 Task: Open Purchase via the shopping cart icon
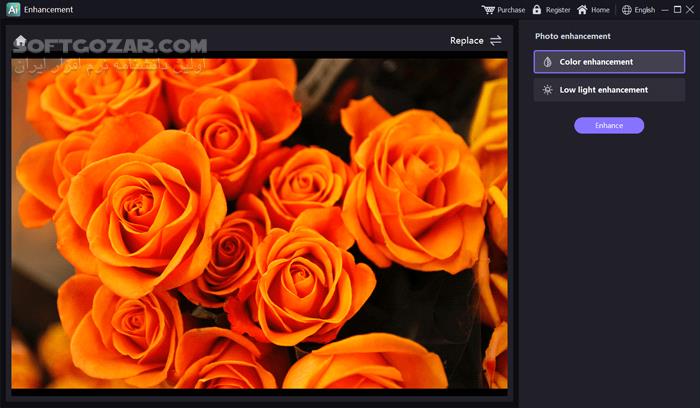coord(488,9)
